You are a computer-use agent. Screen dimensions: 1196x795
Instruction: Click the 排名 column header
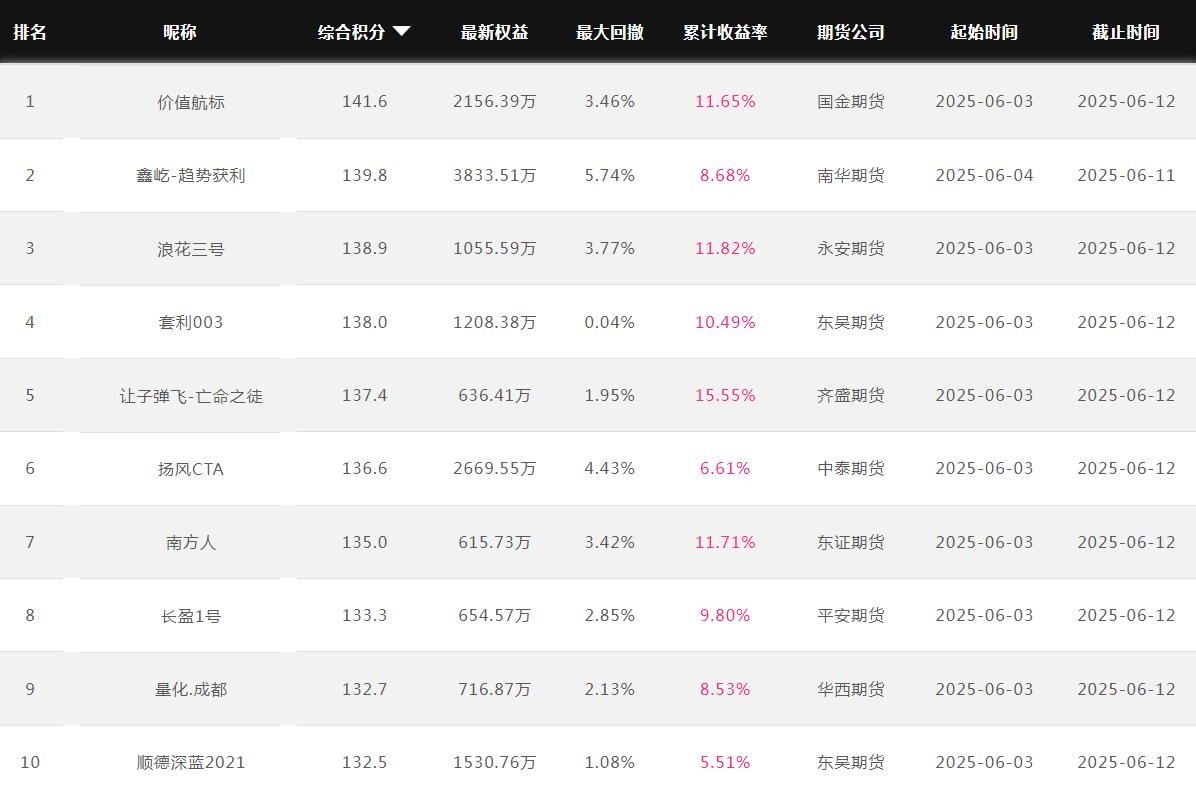[x=30, y=32]
